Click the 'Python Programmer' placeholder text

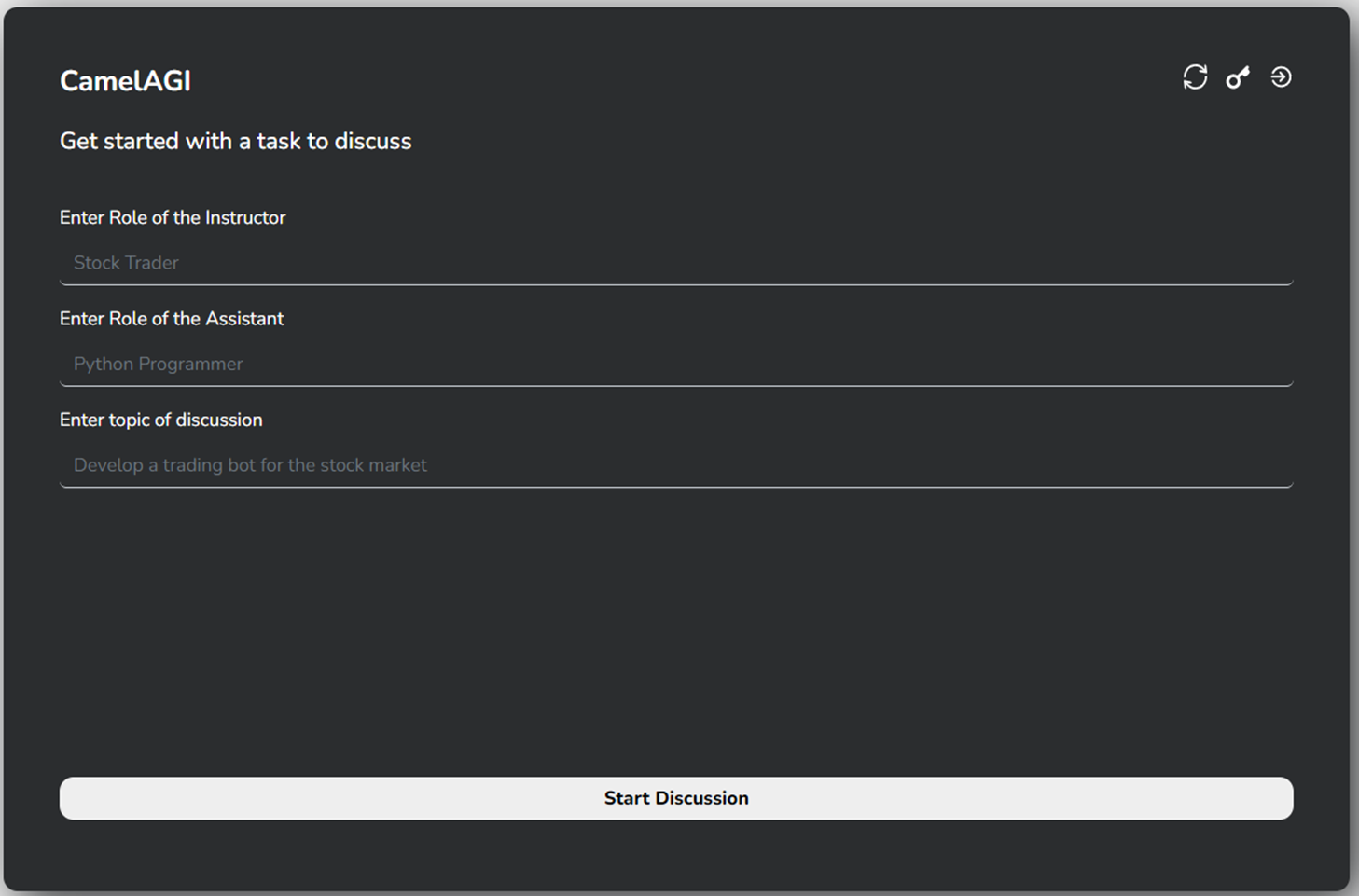pos(159,365)
